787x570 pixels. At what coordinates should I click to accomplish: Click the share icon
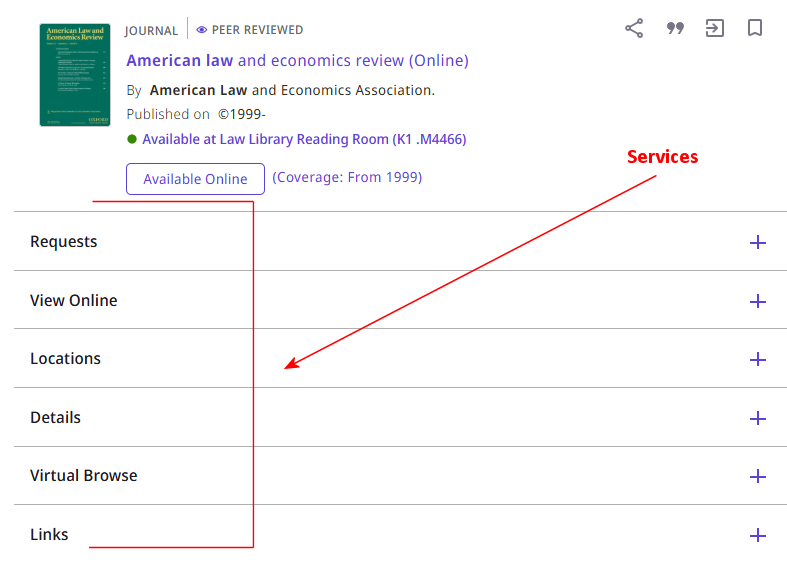[634, 28]
